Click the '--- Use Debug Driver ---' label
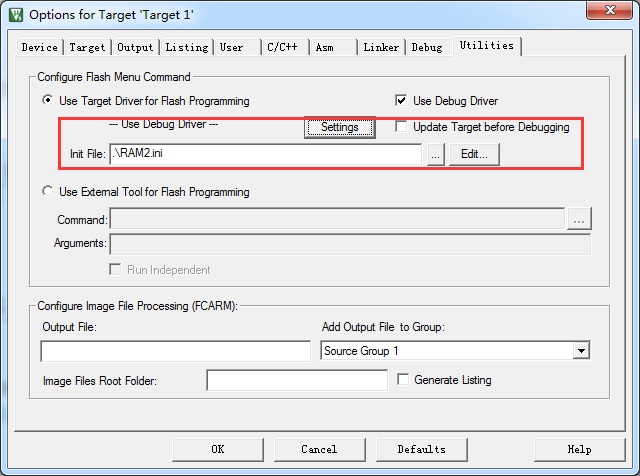Screen dimensions: 640x476 click(164, 124)
